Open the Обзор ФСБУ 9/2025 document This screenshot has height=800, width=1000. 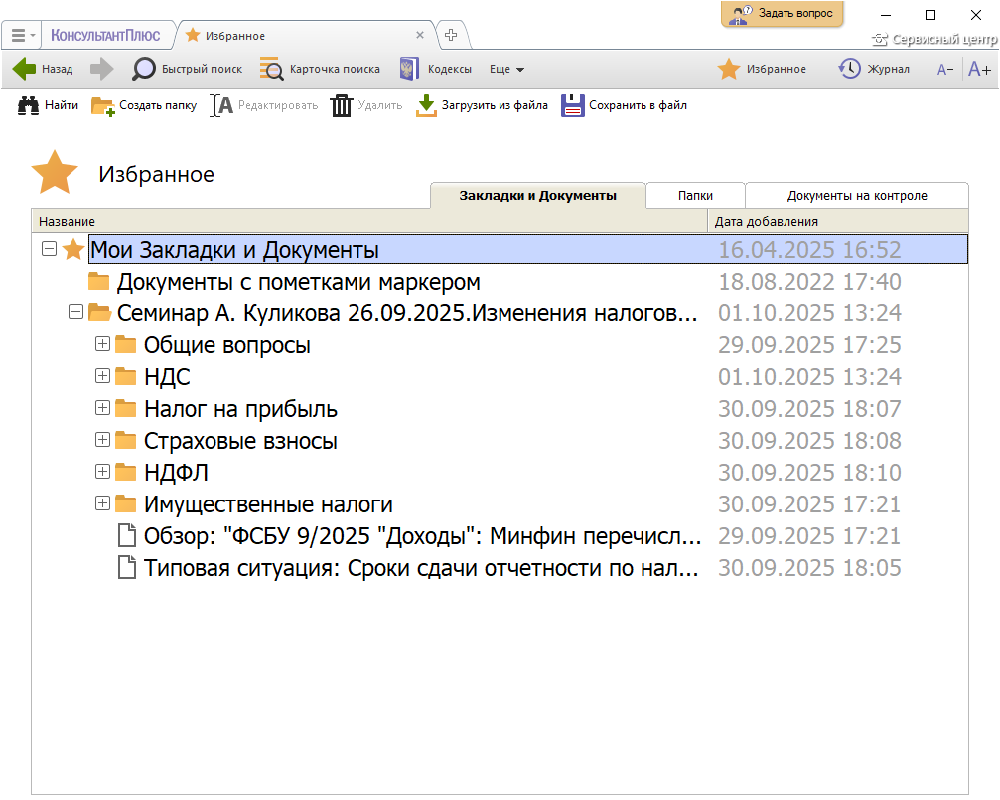pos(423,536)
